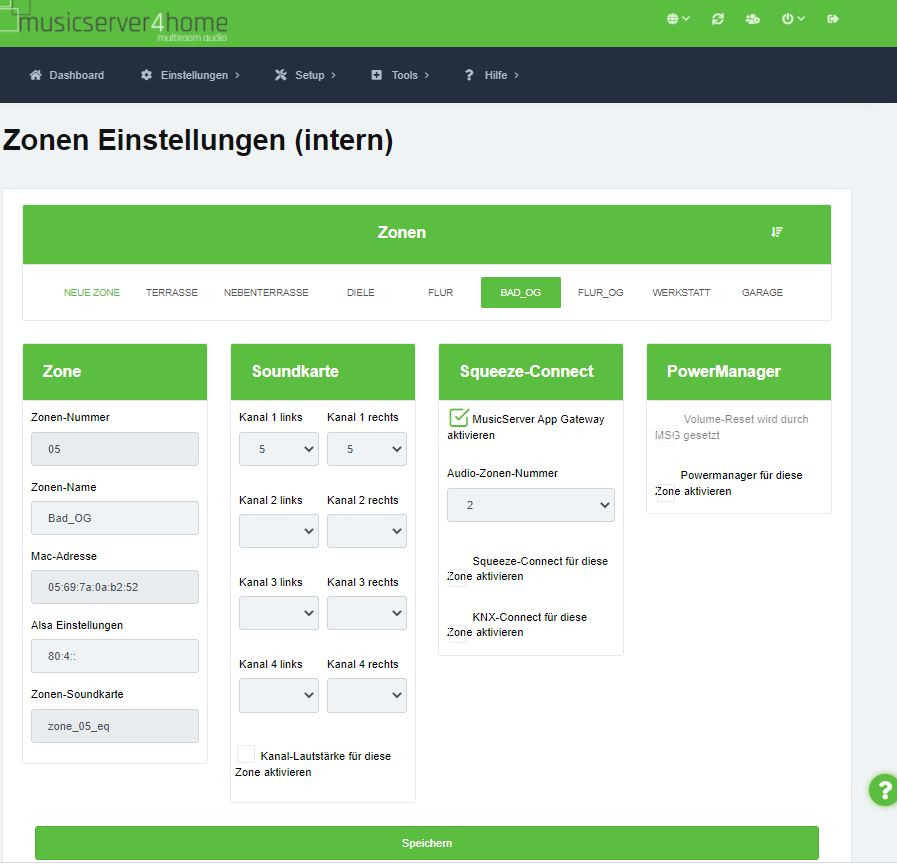Open the Kanal 4 links dropdown
Screen dimensions: 897x867
coord(279,695)
